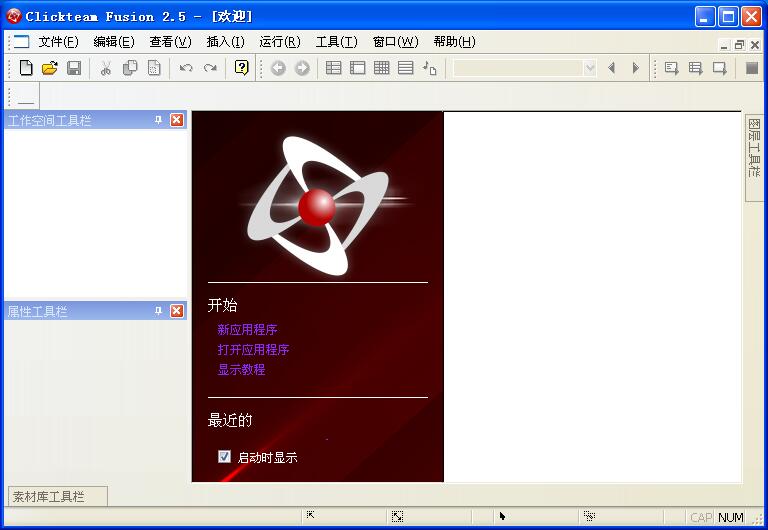Go to next frame triangle arrow

pyautogui.click(x=635, y=68)
